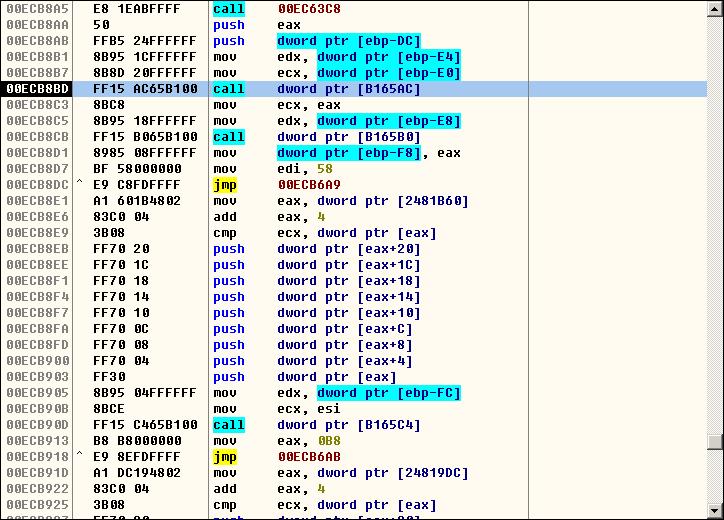This screenshot has width=724, height=520.
Task: Click hex bytes BF 58000000
Action: coord(137,169)
